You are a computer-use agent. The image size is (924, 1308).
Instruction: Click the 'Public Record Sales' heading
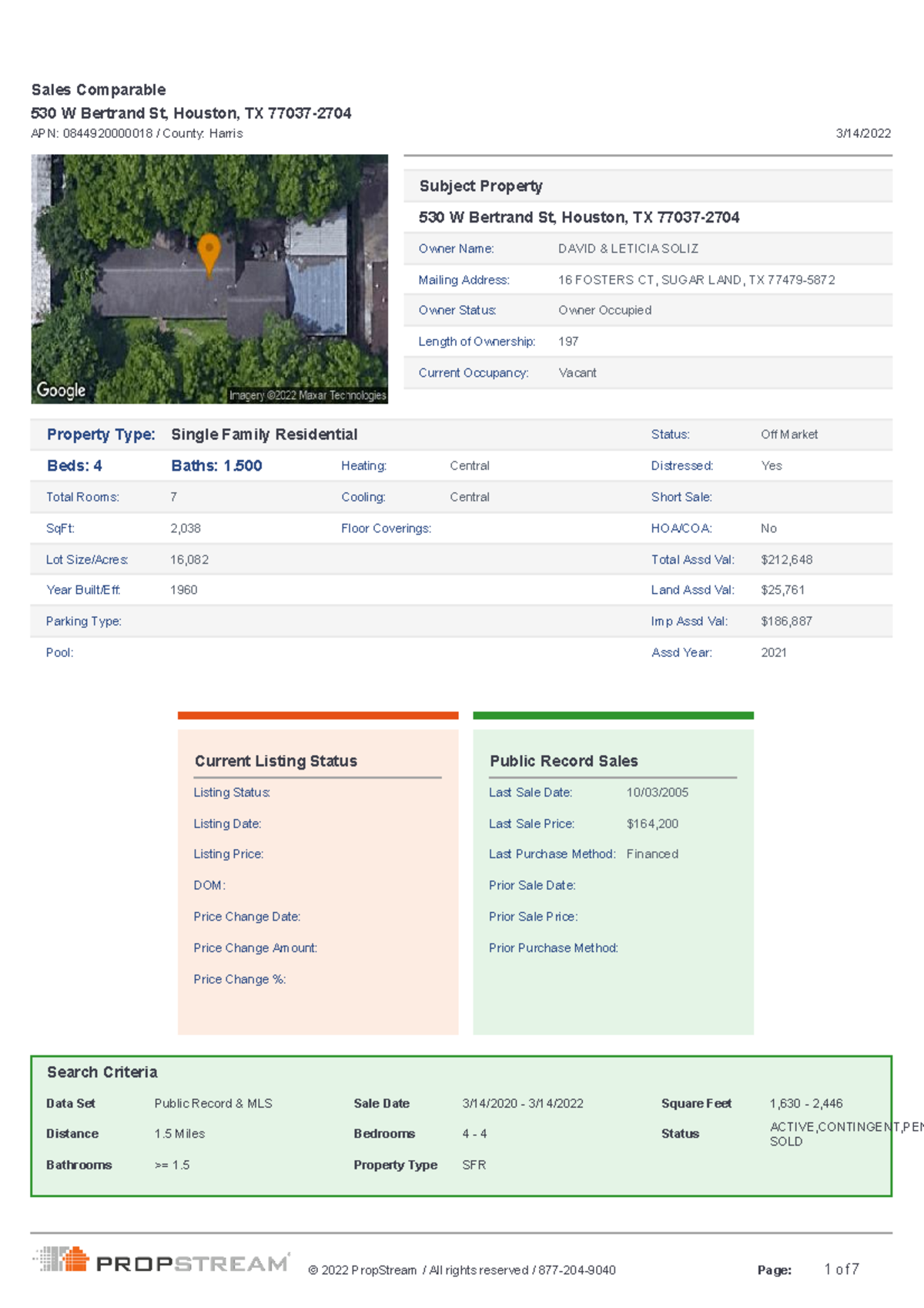point(564,761)
